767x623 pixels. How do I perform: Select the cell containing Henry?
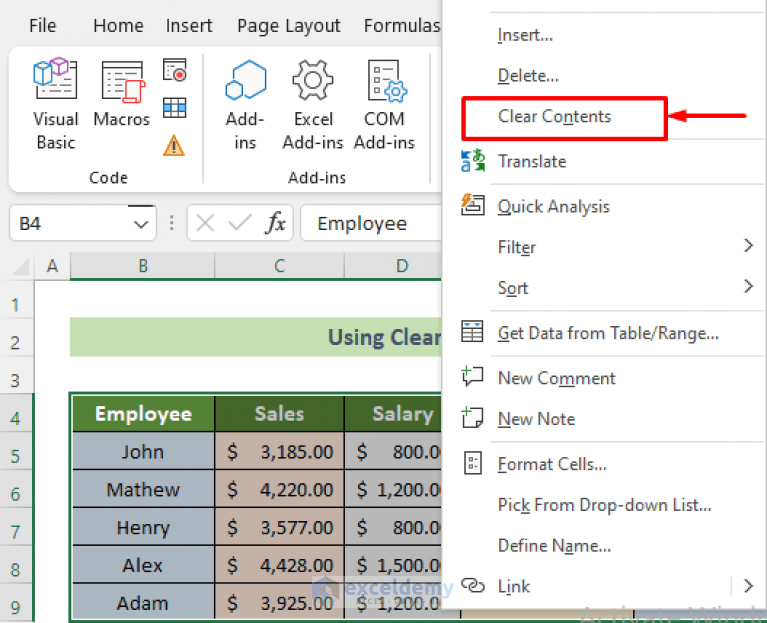[143, 527]
